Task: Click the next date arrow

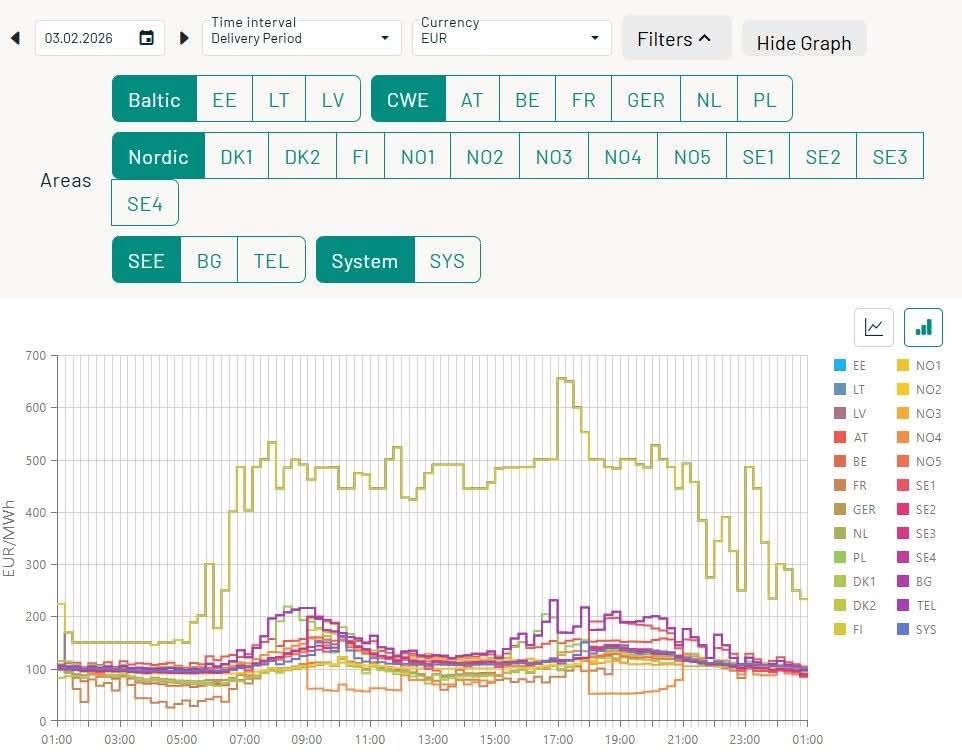Action: point(184,39)
